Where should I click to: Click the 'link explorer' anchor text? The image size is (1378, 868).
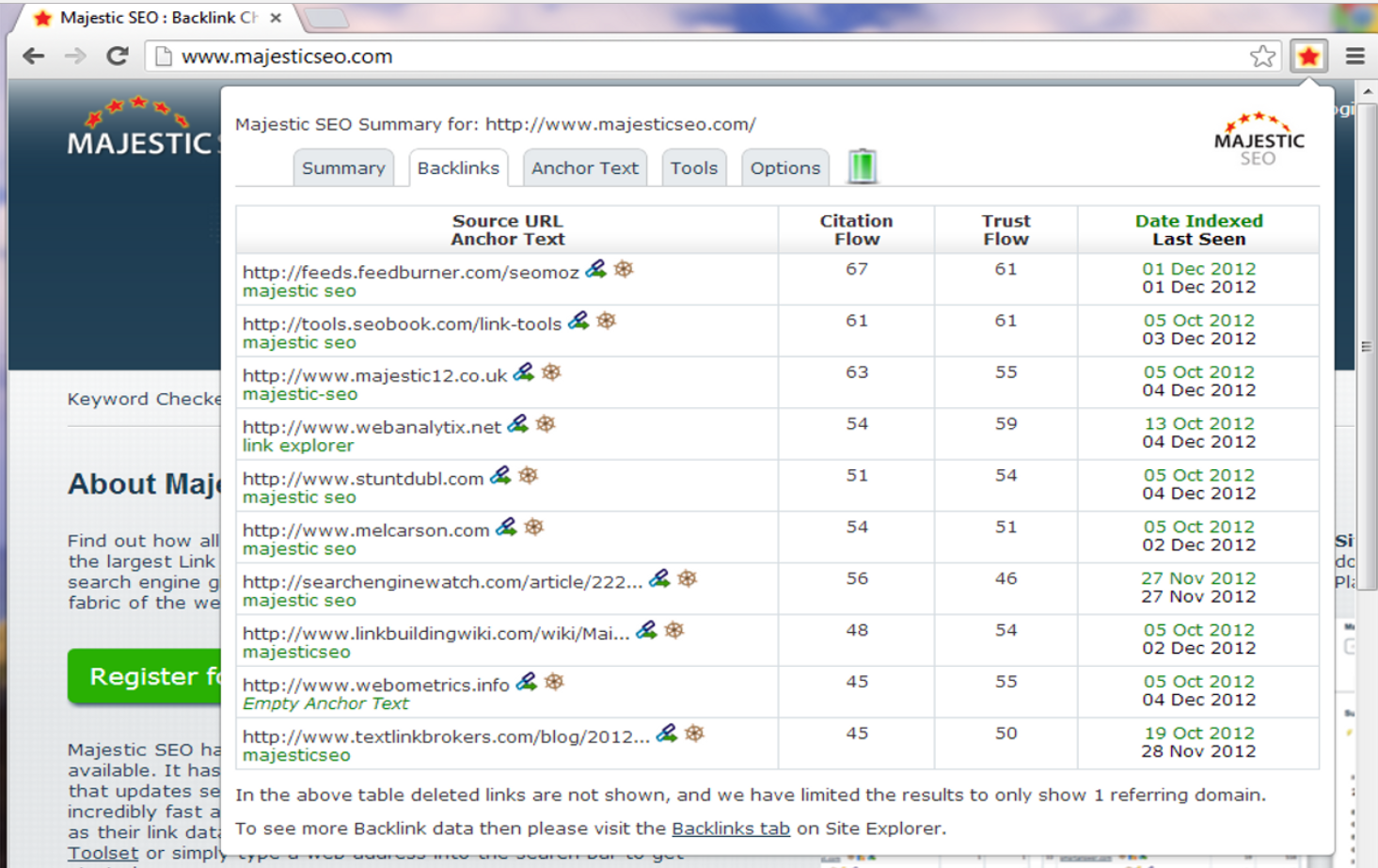[298, 446]
